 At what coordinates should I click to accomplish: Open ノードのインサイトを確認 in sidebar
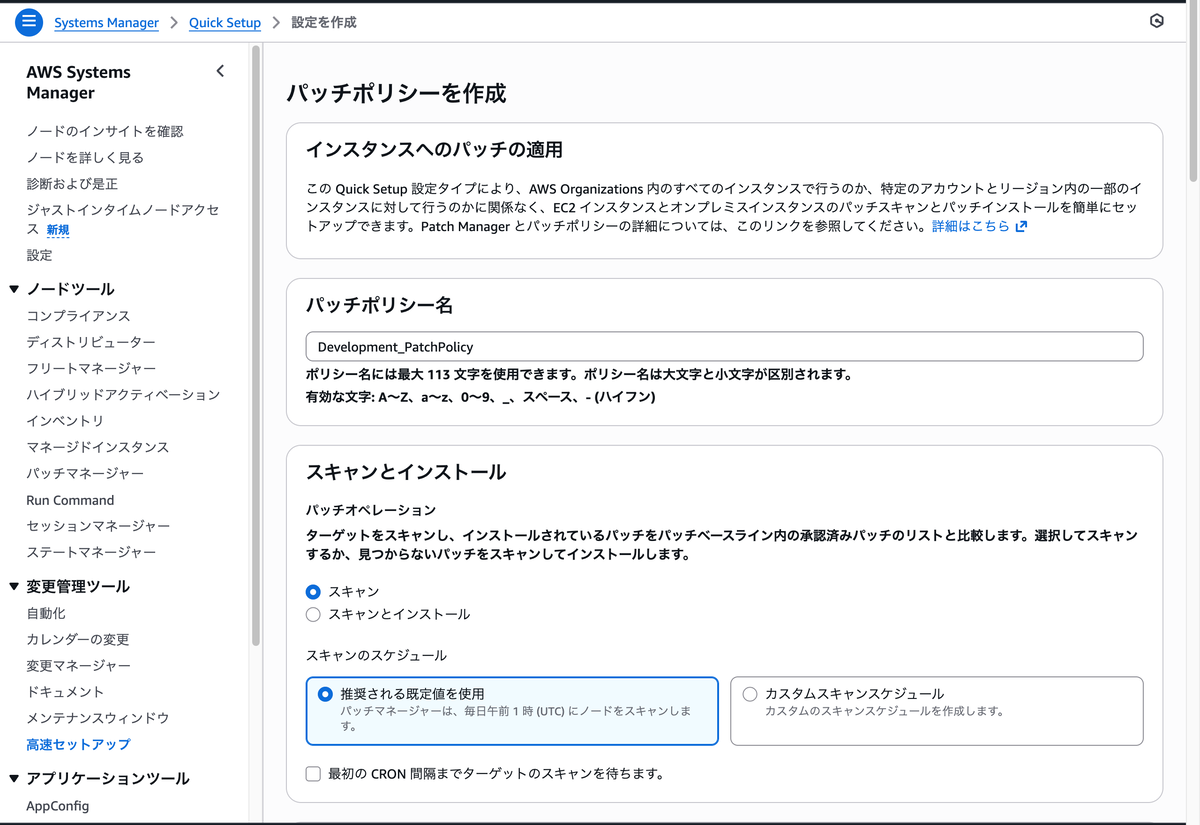105,132
